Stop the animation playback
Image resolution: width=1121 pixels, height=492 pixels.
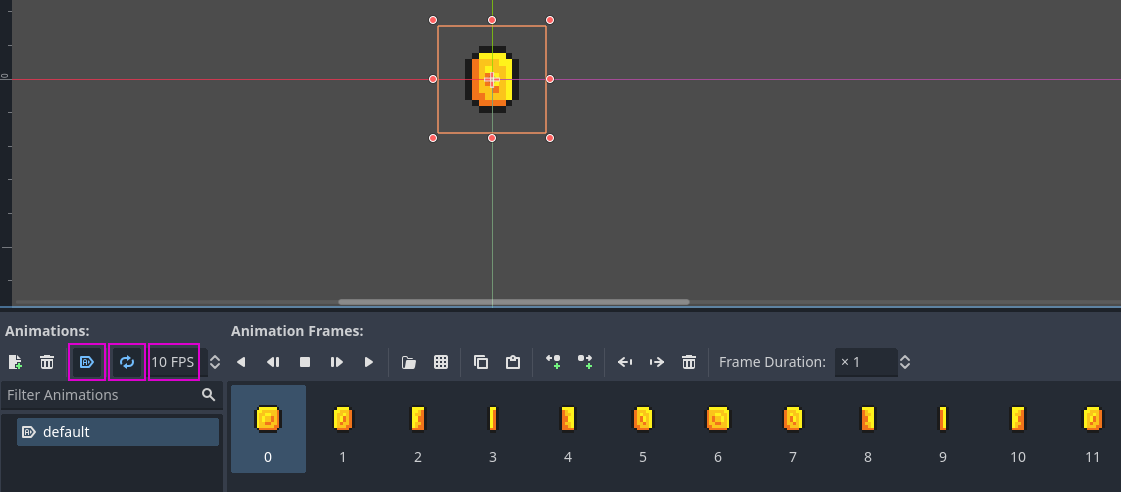point(305,362)
